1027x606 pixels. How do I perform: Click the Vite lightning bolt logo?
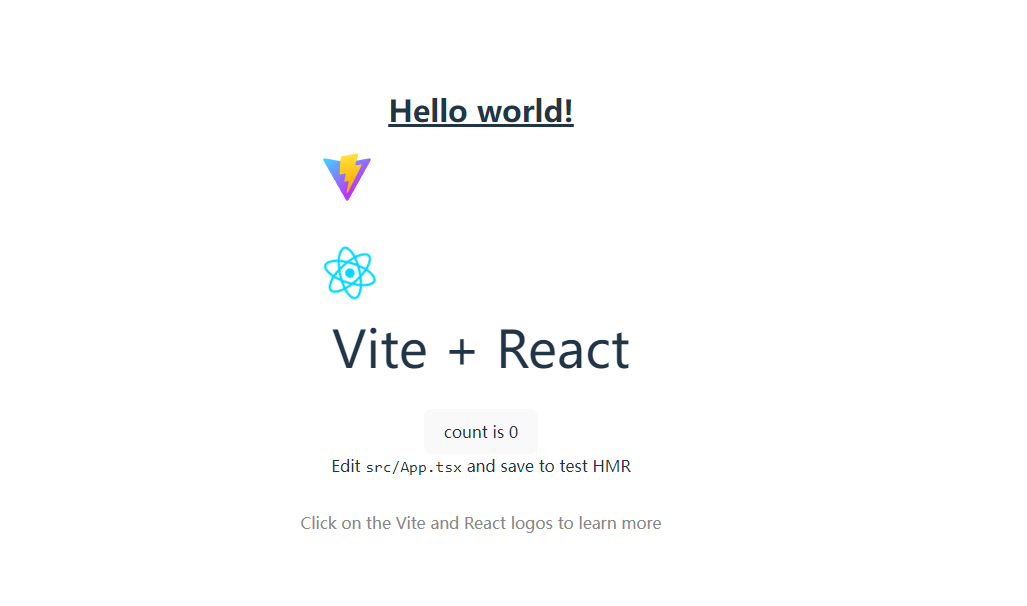(347, 177)
